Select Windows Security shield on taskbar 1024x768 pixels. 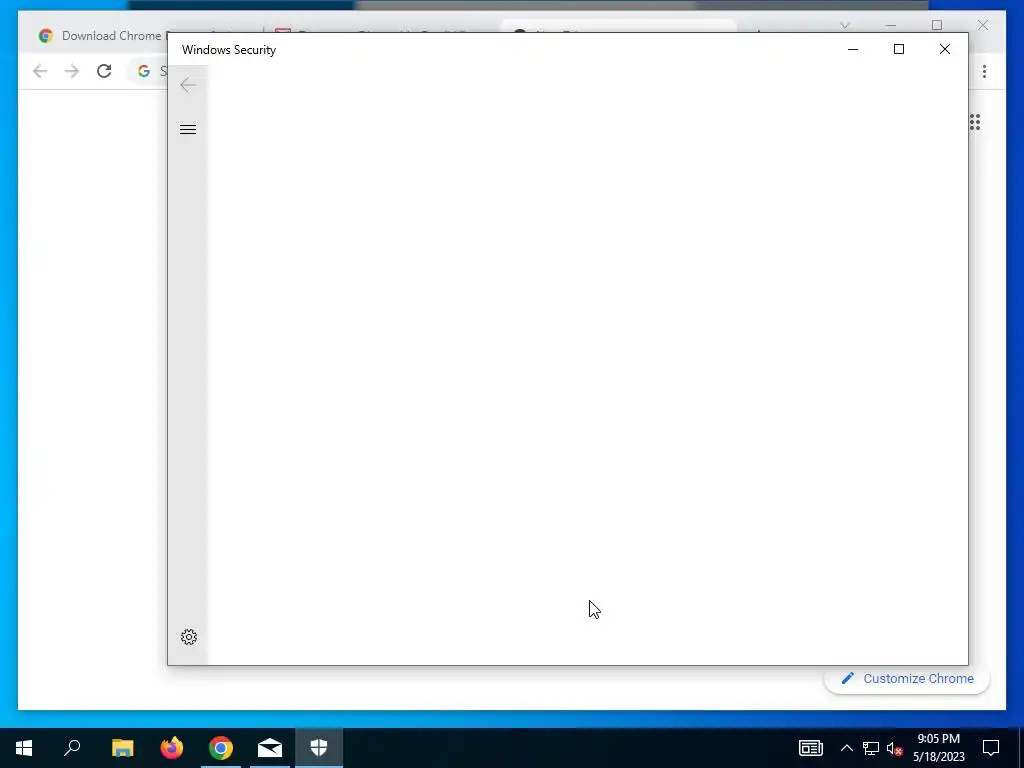(x=319, y=748)
